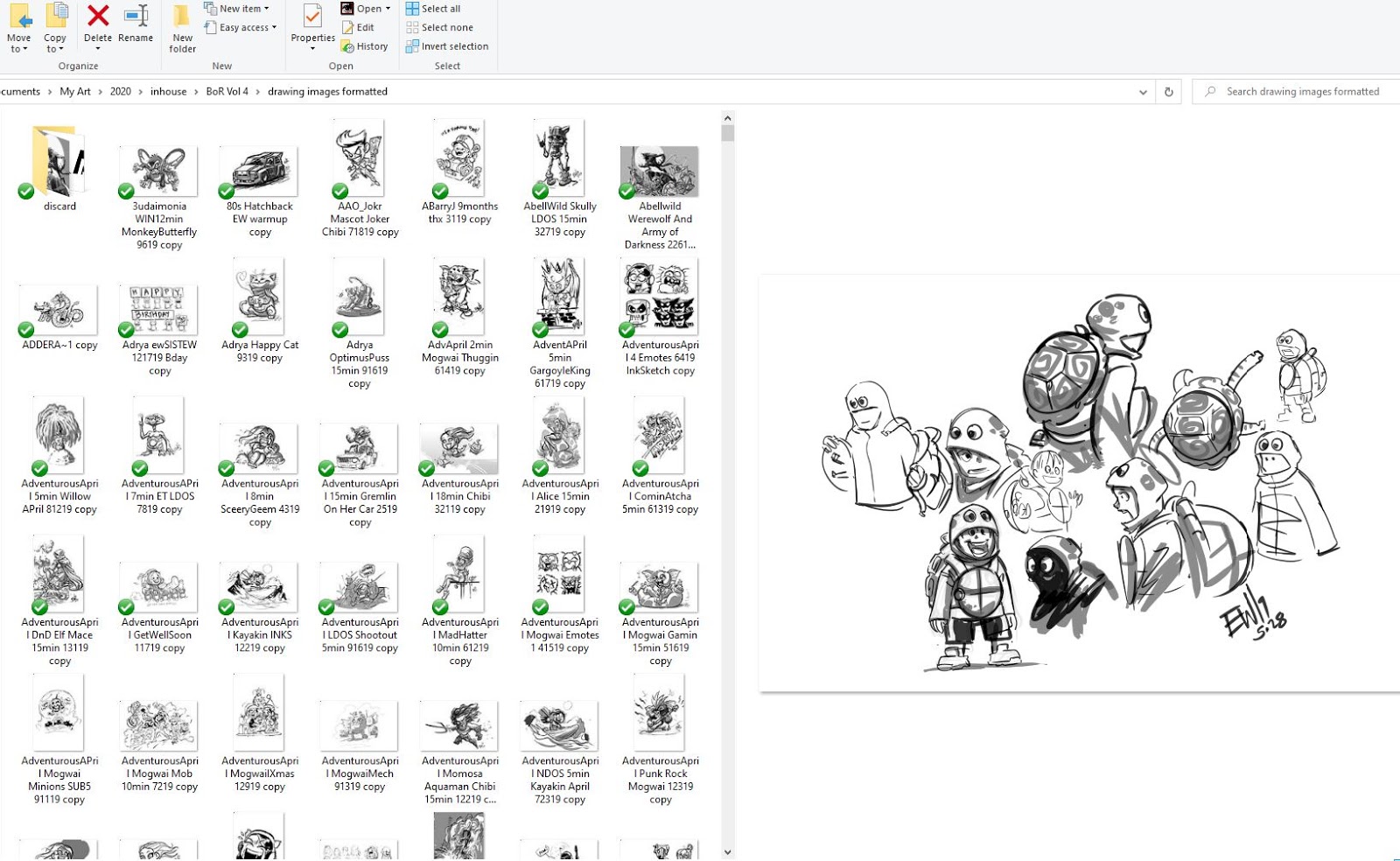
Task: Expand the chevron after BoR Vol 4 breadcrumb
Action: tap(258, 92)
